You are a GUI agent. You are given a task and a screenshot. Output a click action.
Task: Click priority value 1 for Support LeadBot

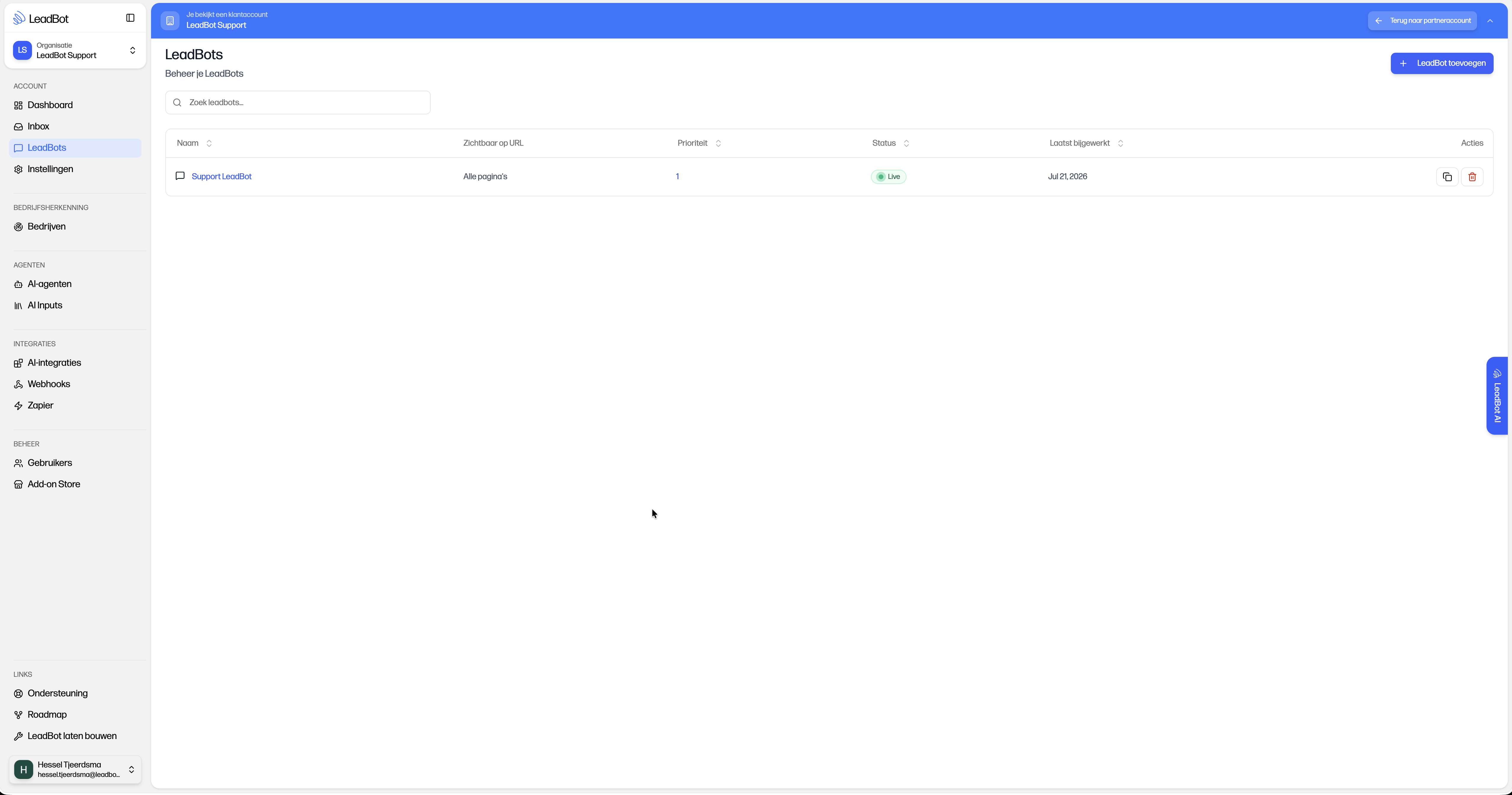tap(677, 177)
